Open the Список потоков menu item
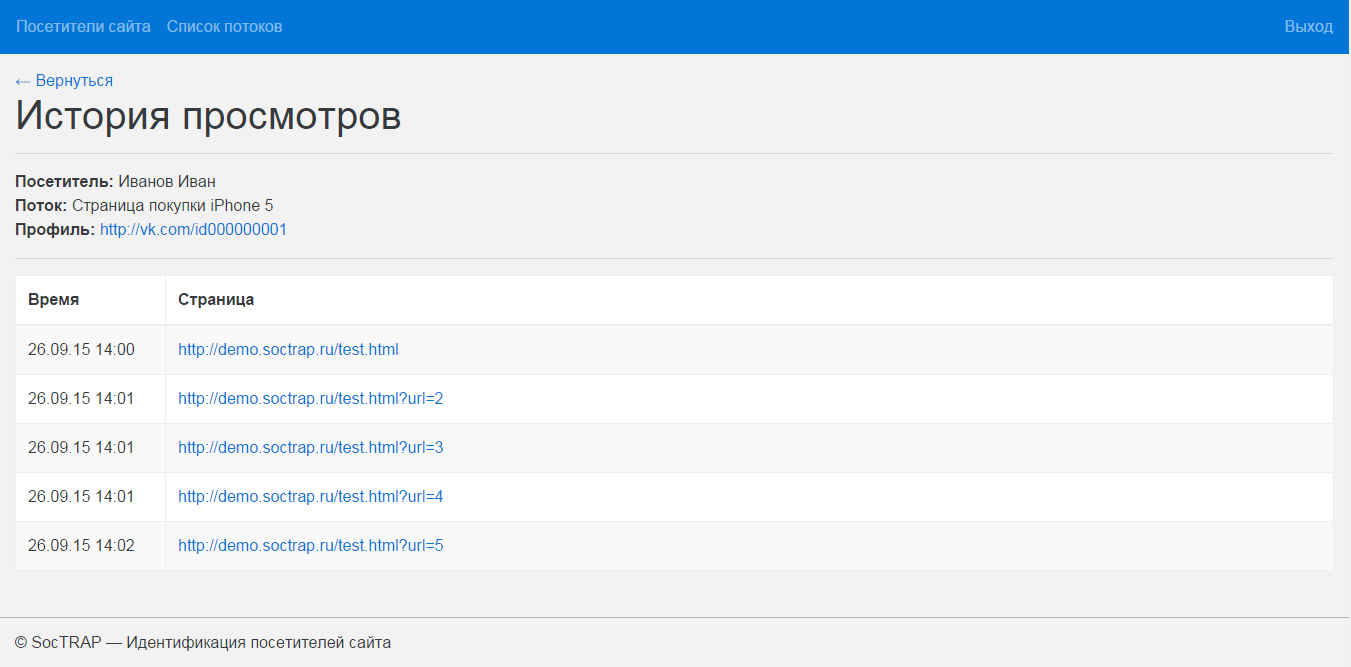The height and width of the screenshot is (667, 1351). [x=224, y=26]
